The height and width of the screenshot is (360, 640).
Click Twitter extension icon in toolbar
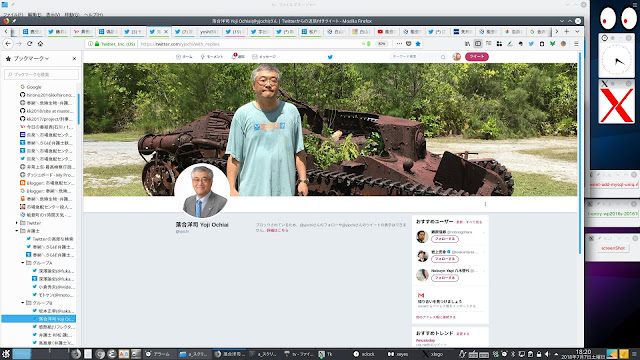[531, 44]
